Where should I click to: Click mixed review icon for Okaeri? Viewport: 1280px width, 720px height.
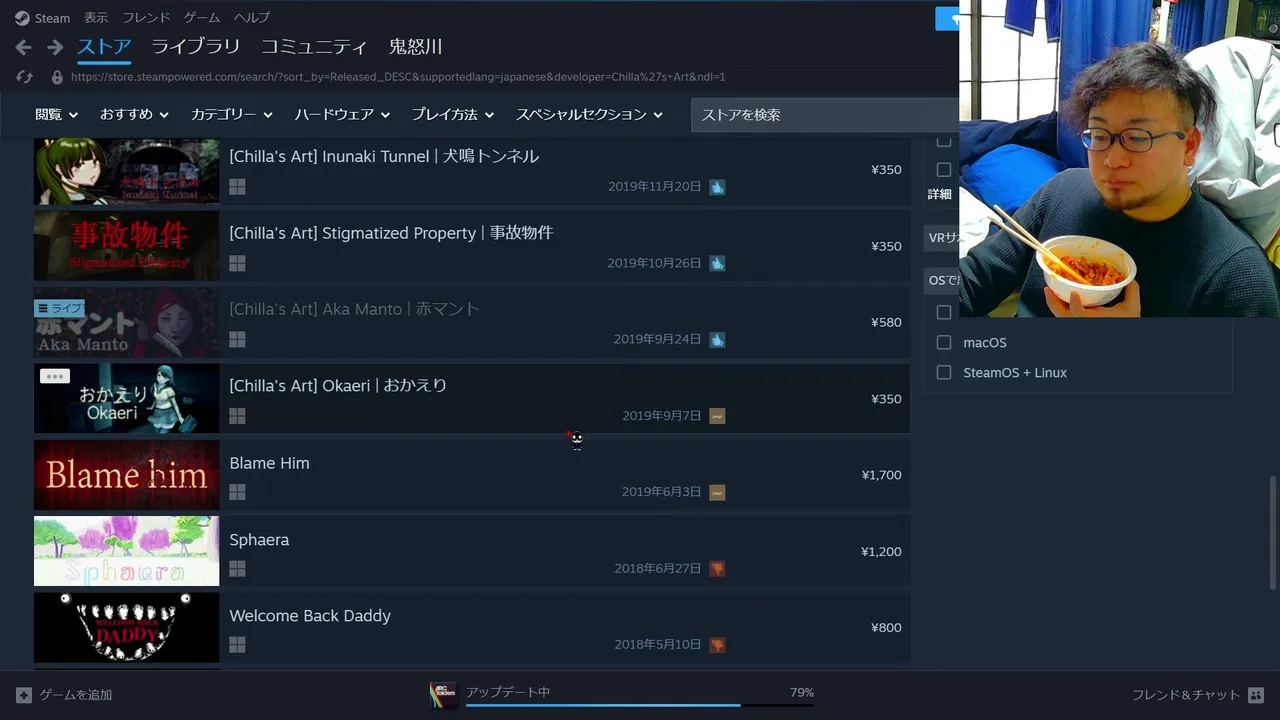pos(717,416)
